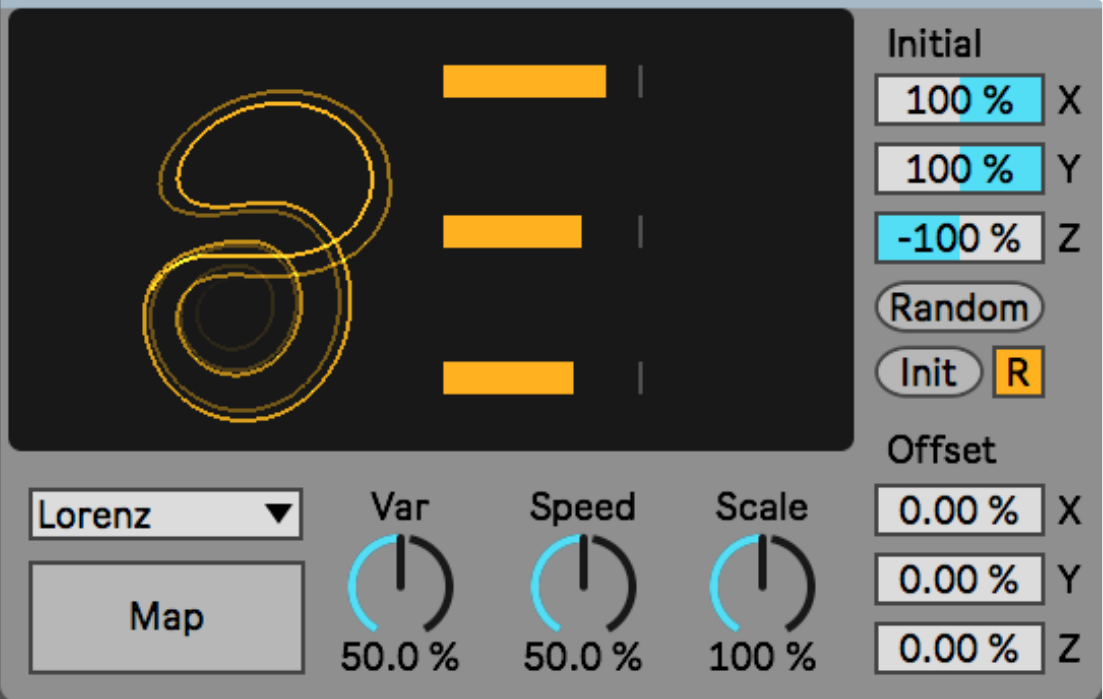1103x699 pixels.
Task: Select the Initial Y value field
Action: click(959, 169)
